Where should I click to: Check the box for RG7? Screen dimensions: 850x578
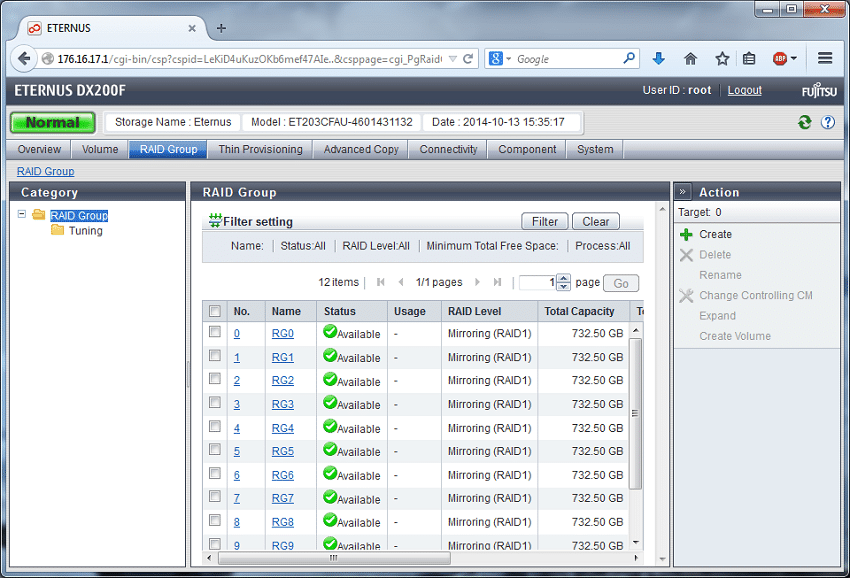point(215,496)
